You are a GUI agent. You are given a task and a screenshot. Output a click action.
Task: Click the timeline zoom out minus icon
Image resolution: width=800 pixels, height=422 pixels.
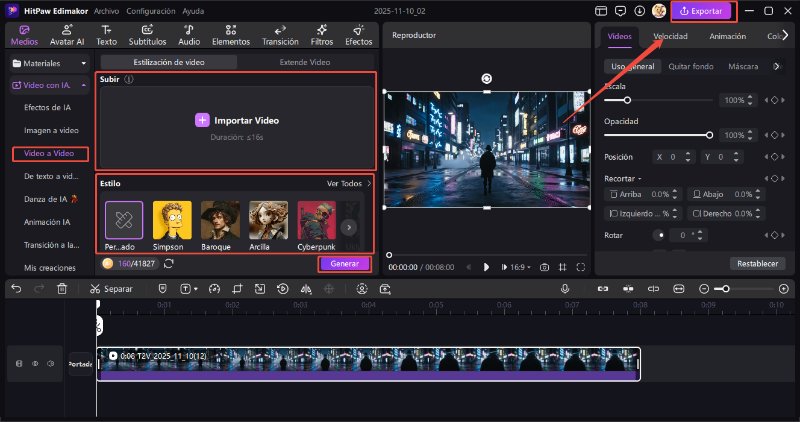[704, 289]
